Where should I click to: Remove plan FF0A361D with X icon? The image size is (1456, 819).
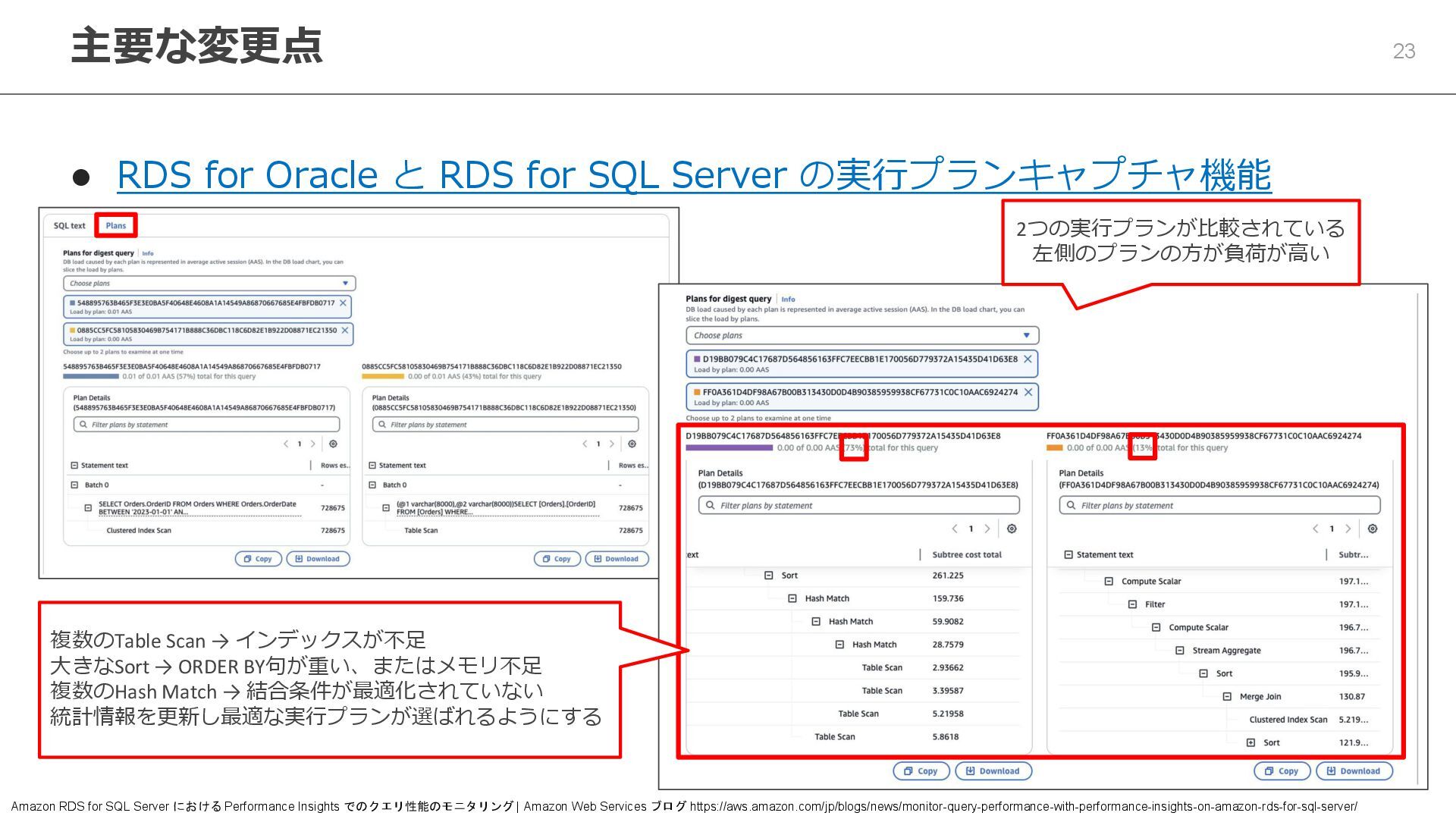pos(1028,392)
